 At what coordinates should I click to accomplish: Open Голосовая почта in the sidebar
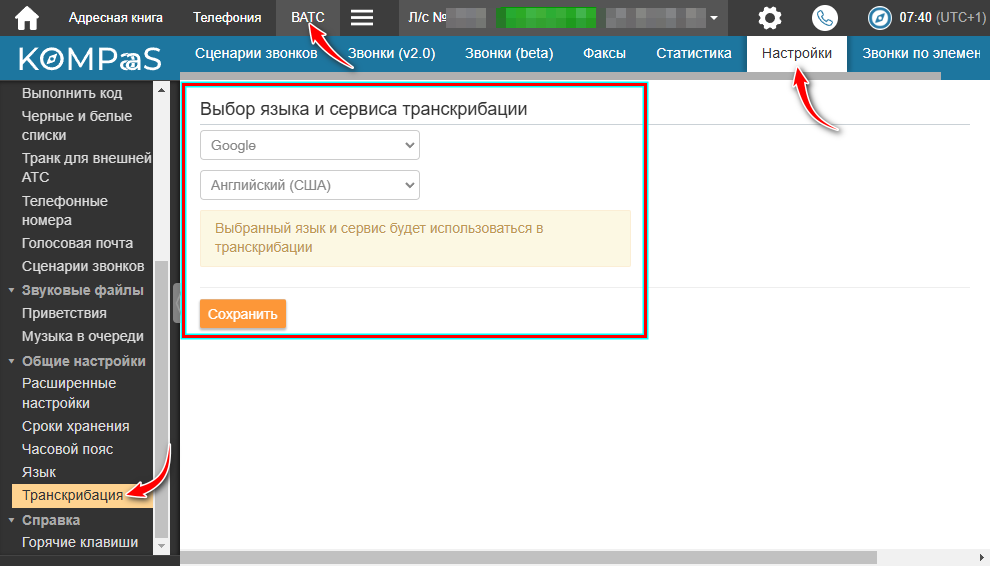click(x=77, y=243)
